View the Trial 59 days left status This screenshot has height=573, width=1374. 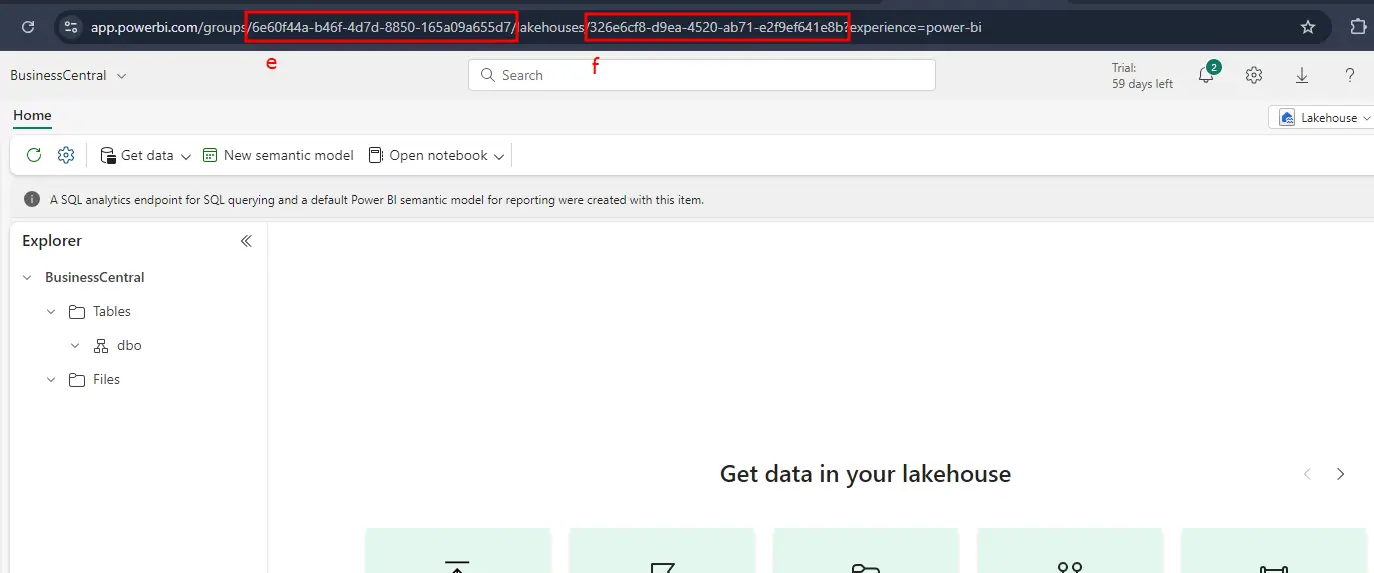click(x=1142, y=76)
